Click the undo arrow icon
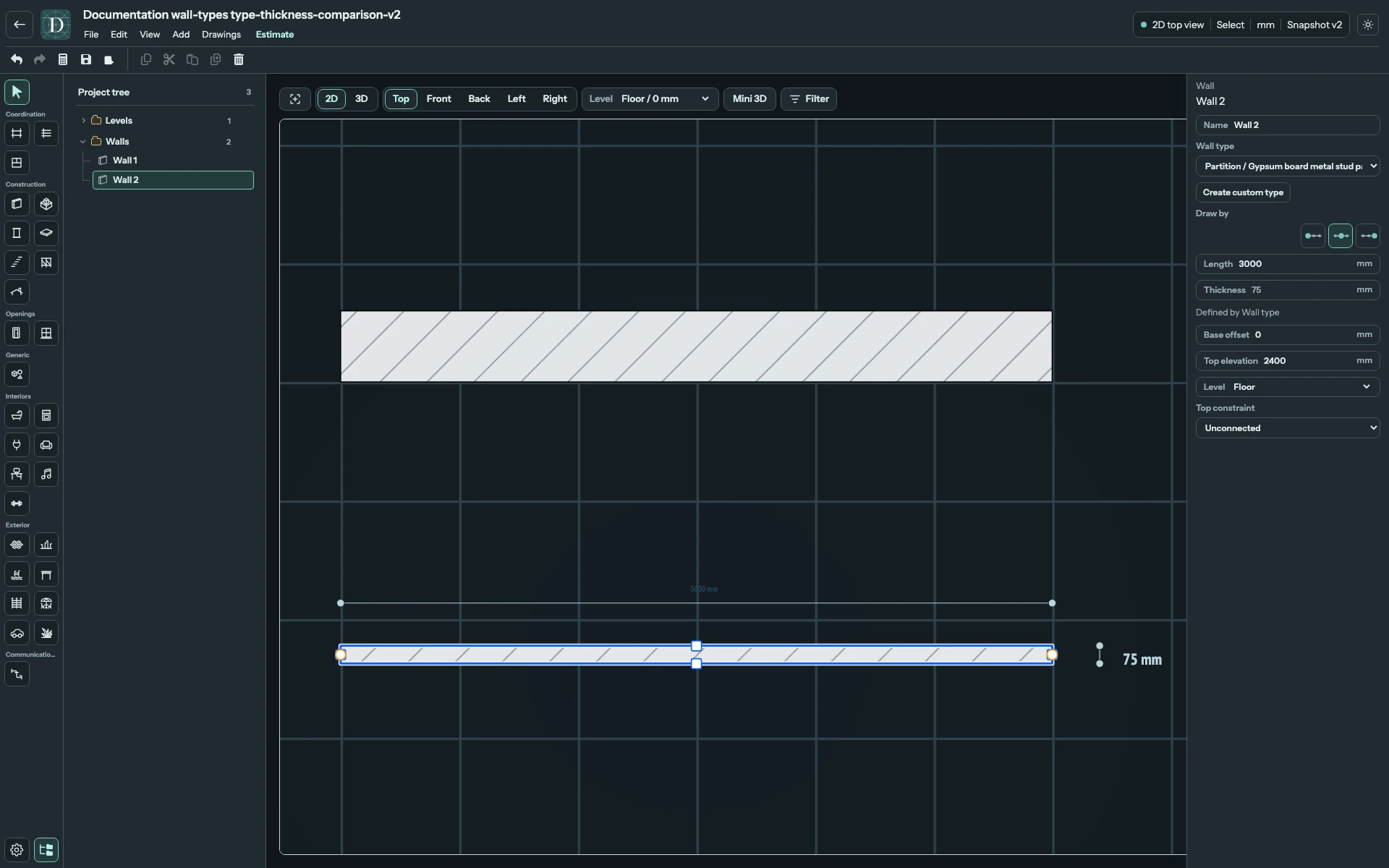This screenshot has height=868, width=1389. (17, 59)
